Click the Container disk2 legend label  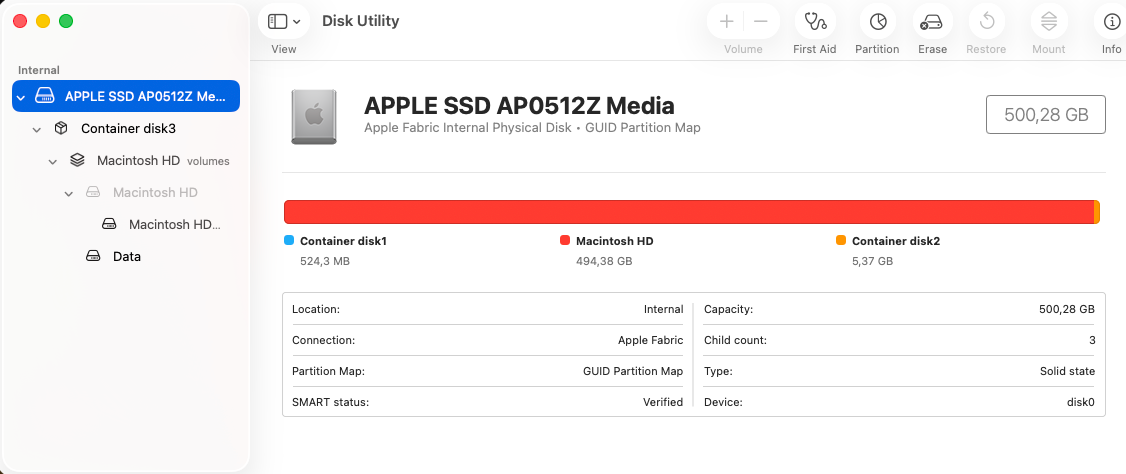(895, 241)
